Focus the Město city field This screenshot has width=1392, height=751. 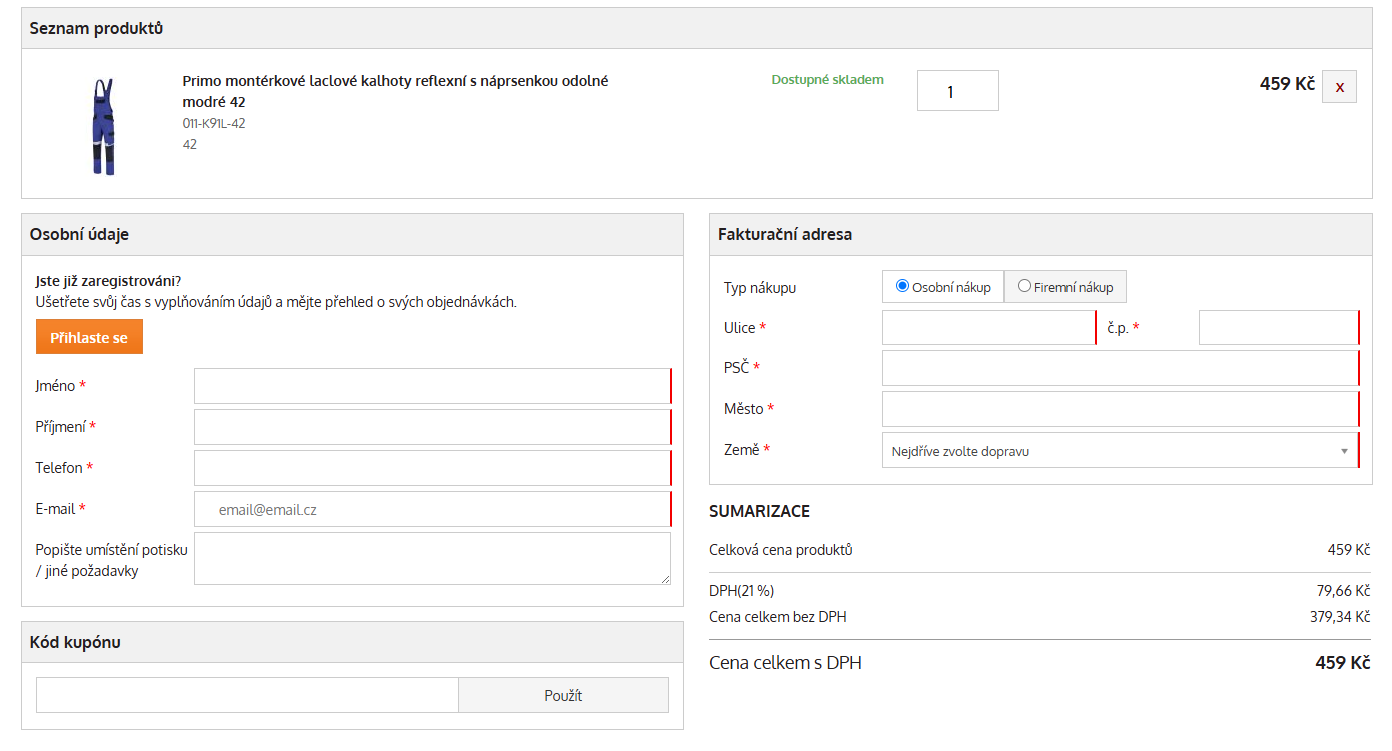coord(1119,409)
